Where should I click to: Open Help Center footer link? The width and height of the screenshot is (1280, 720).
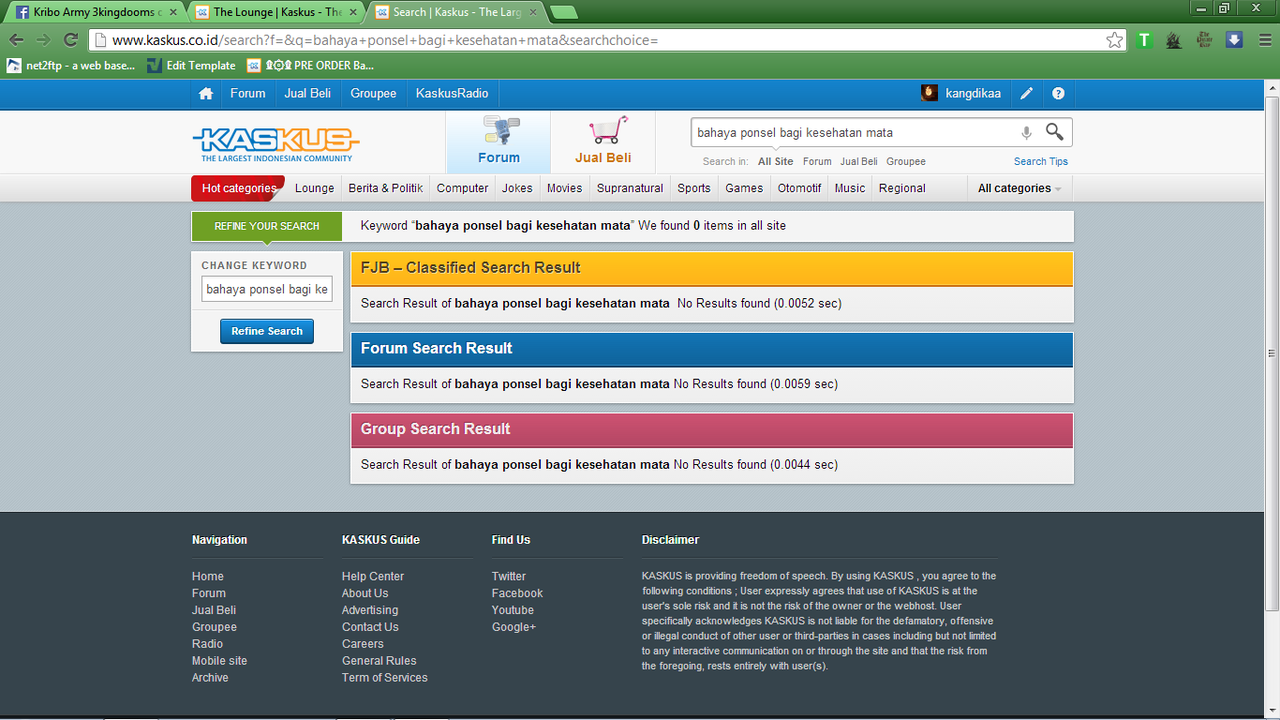373,576
